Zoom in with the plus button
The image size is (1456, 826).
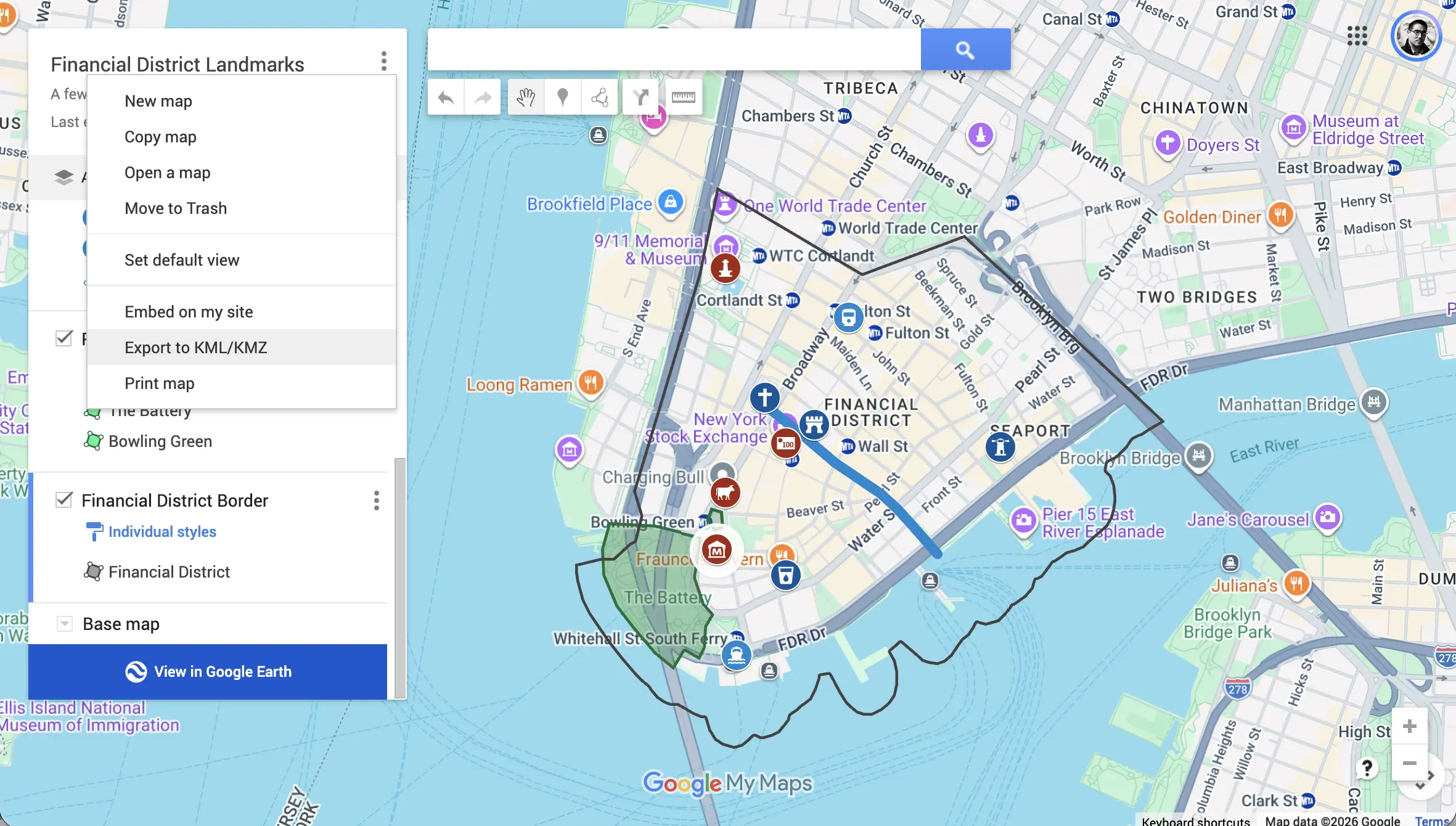[x=1409, y=726]
